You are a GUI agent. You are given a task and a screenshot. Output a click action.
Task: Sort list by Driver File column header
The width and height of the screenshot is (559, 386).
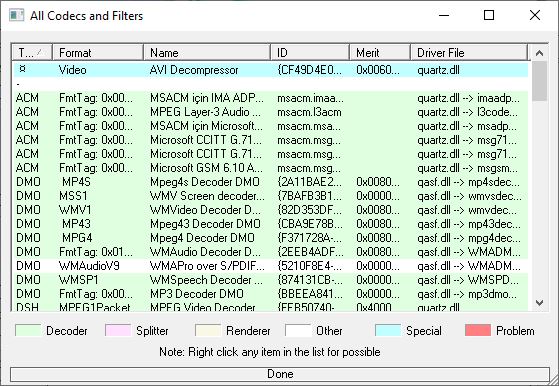469,53
